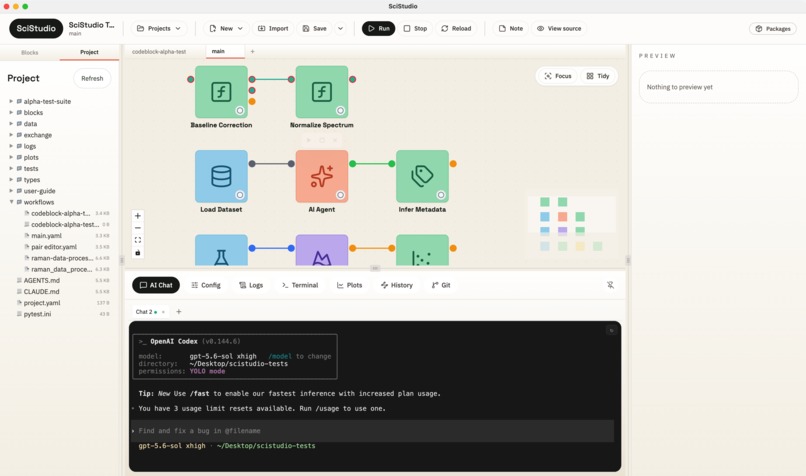Click the Codex prompt input field
The height and width of the screenshot is (476, 806).
[373, 431]
